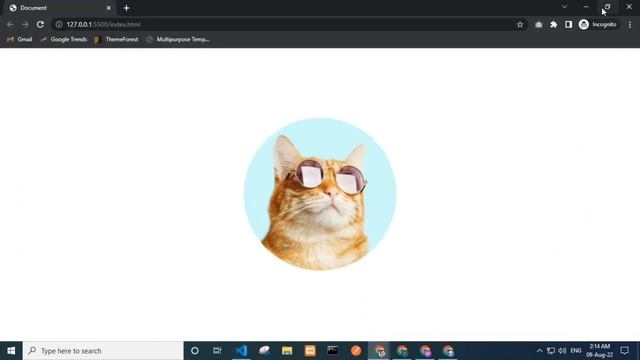Minimize the Chrome window
This screenshot has width=640, height=360.
coord(586,7)
